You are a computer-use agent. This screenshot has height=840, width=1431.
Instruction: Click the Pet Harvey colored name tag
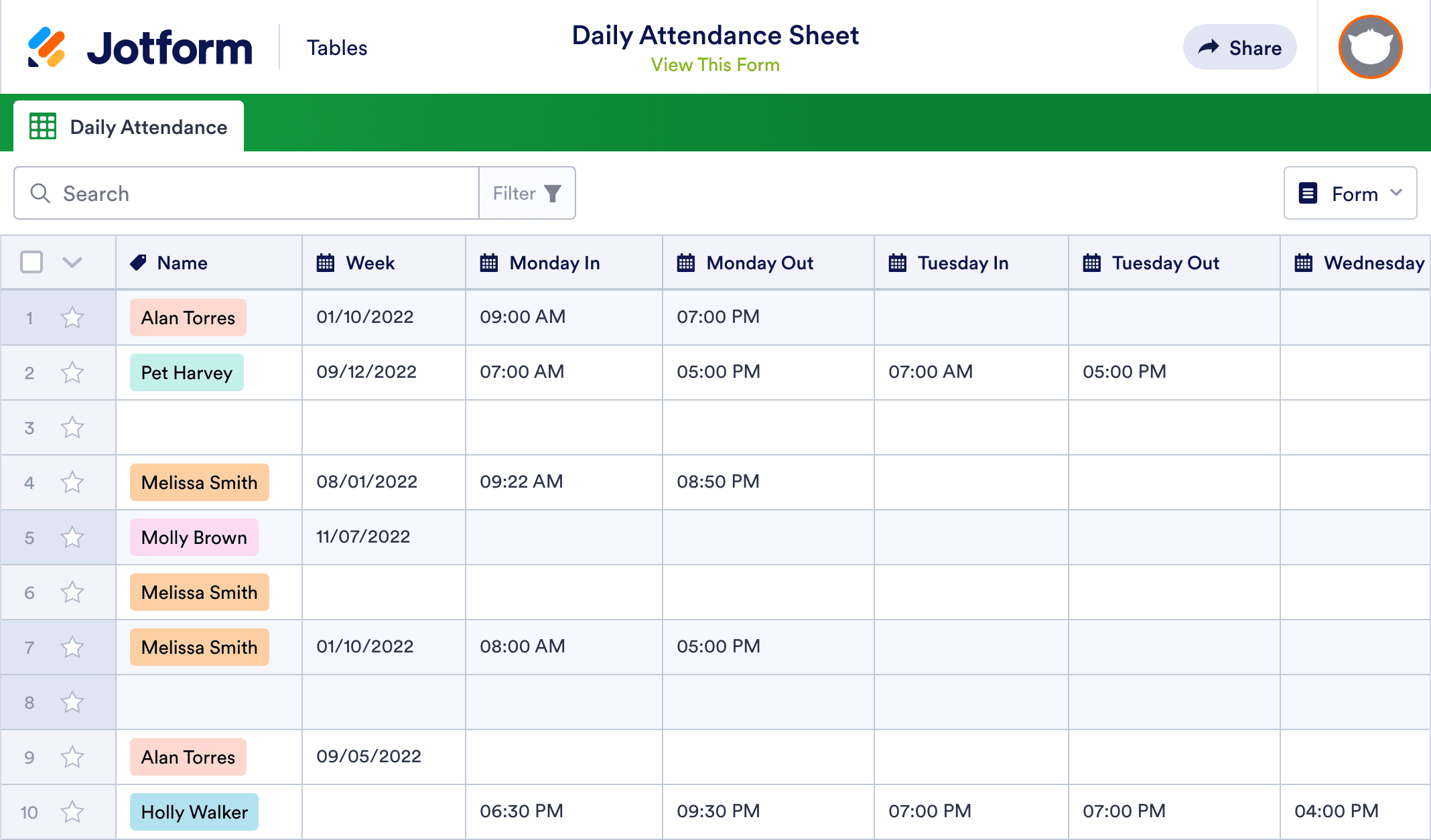point(187,372)
